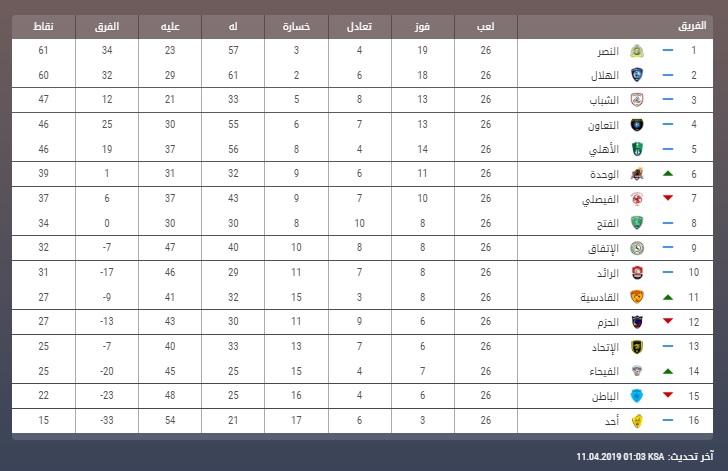This screenshot has height=471, width=728.
Task: Sort table by نقاط column header
Action: point(43,26)
